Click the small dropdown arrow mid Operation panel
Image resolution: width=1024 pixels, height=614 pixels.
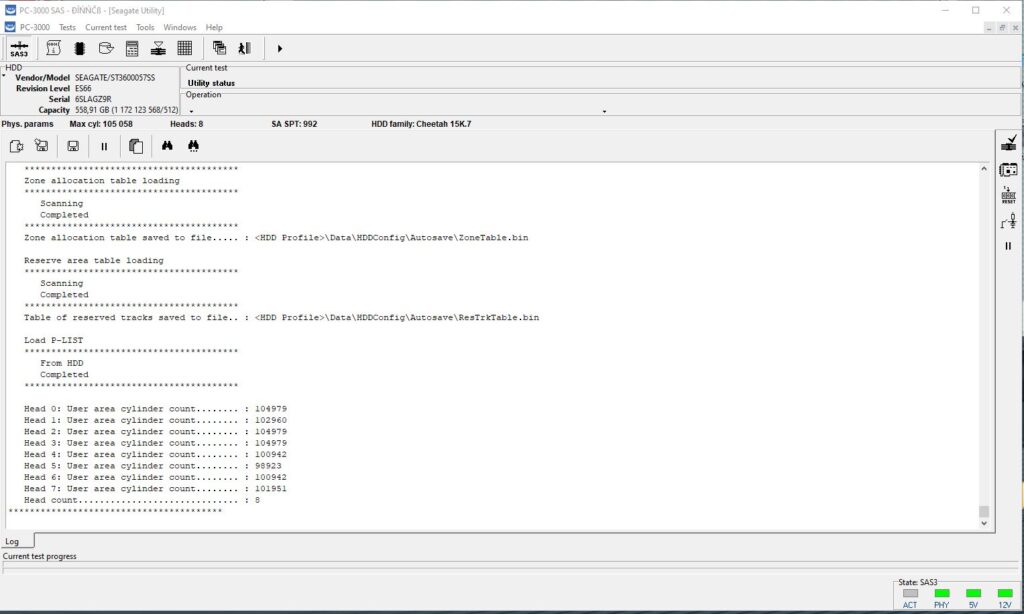pyautogui.click(x=604, y=112)
